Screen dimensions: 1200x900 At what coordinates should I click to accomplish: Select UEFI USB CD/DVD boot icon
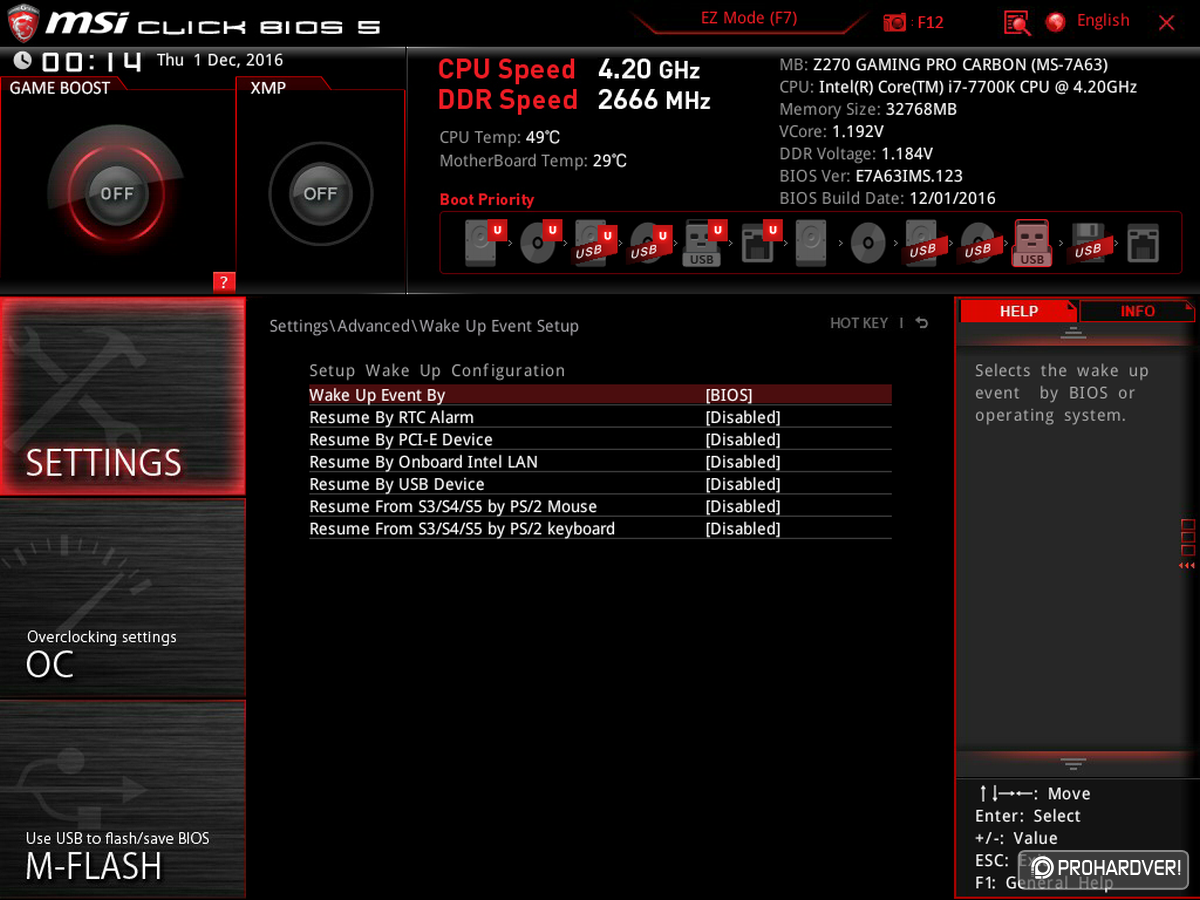[x=648, y=243]
